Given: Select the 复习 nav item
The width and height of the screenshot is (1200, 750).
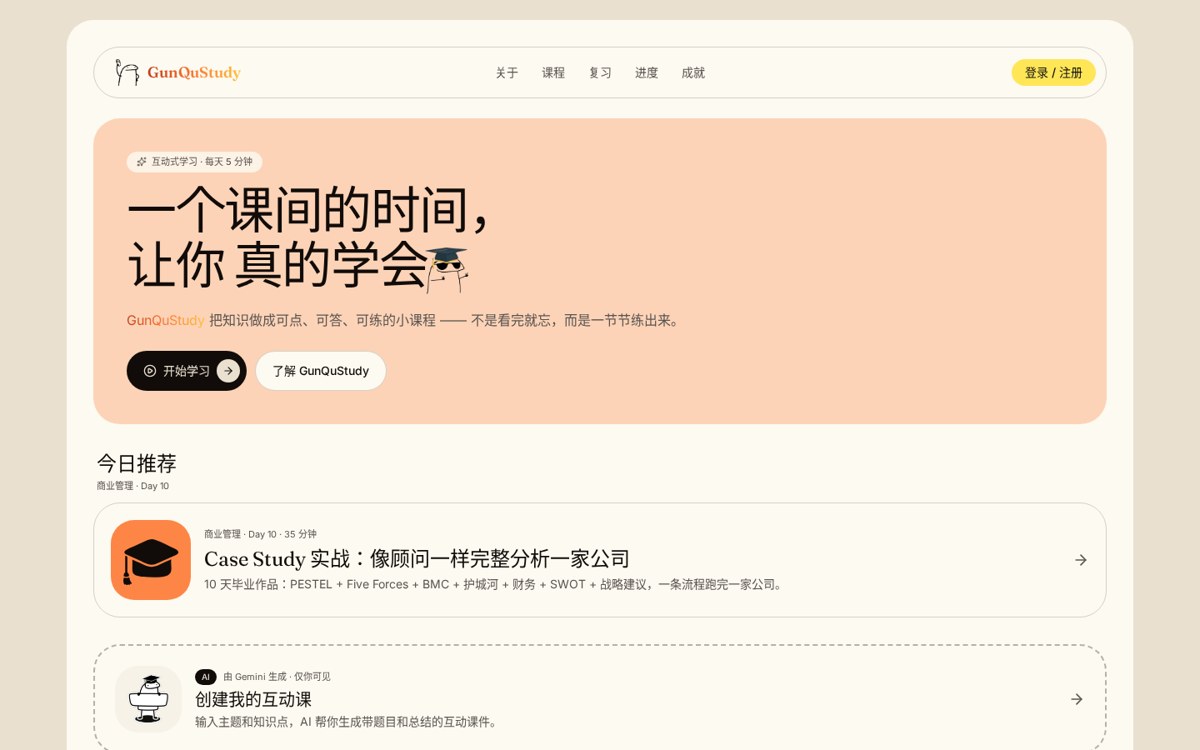Looking at the screenshot, I should [x=600, y=73].
